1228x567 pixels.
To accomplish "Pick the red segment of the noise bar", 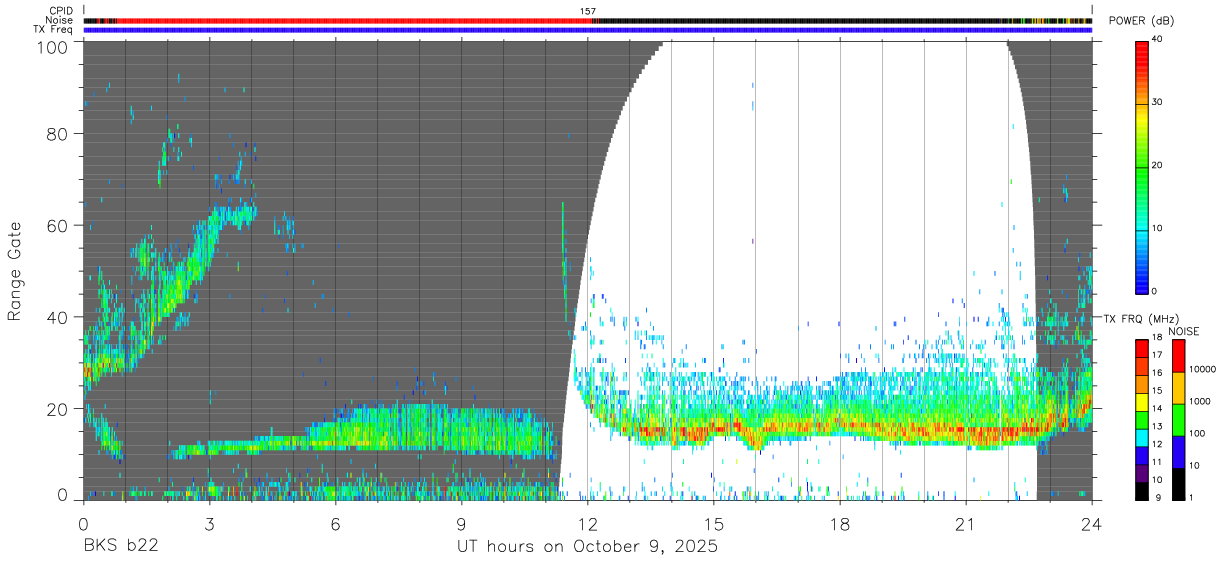I will click(1177, 356).
